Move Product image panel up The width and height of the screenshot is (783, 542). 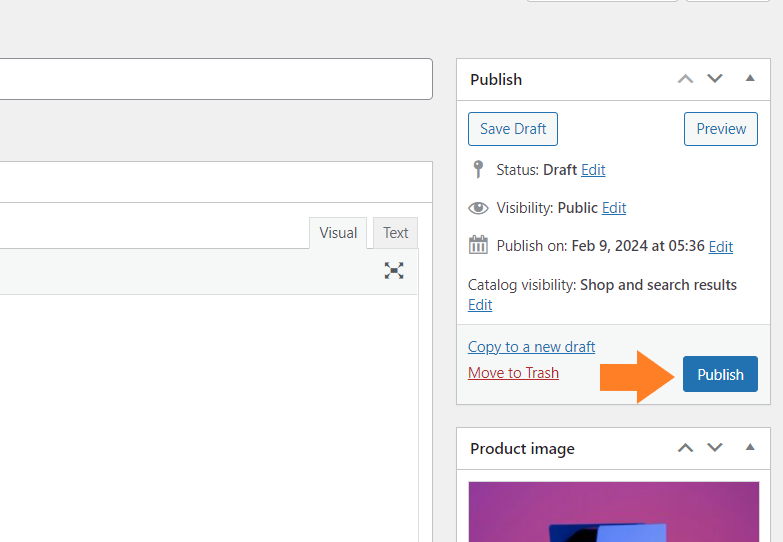click(x=685, y=448)
